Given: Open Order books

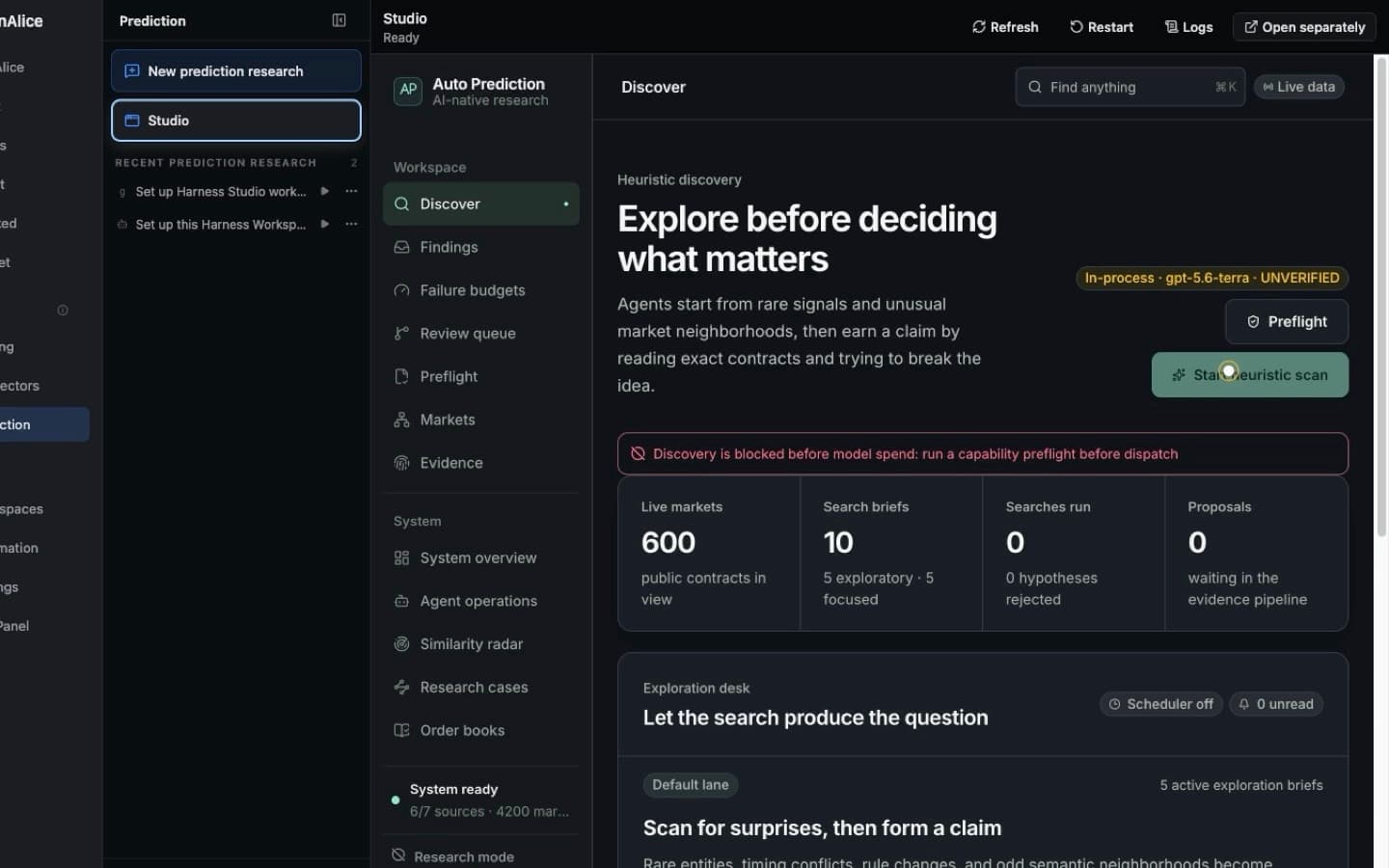Looking at the screenshot, I should click(x=481, y=730).
